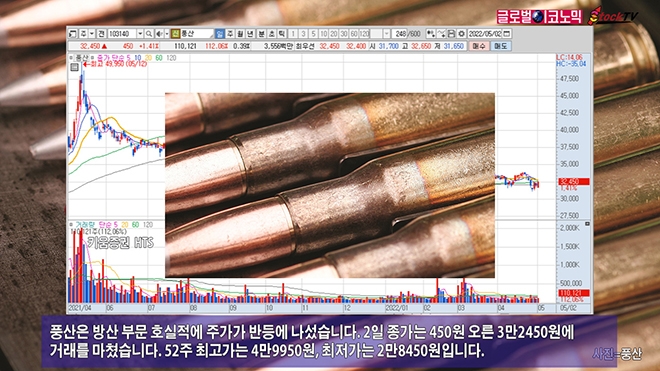Viewport: 660px width, 371px height.
Task: Open the interval dropdown after 120
Action: [x=386, y=34]
